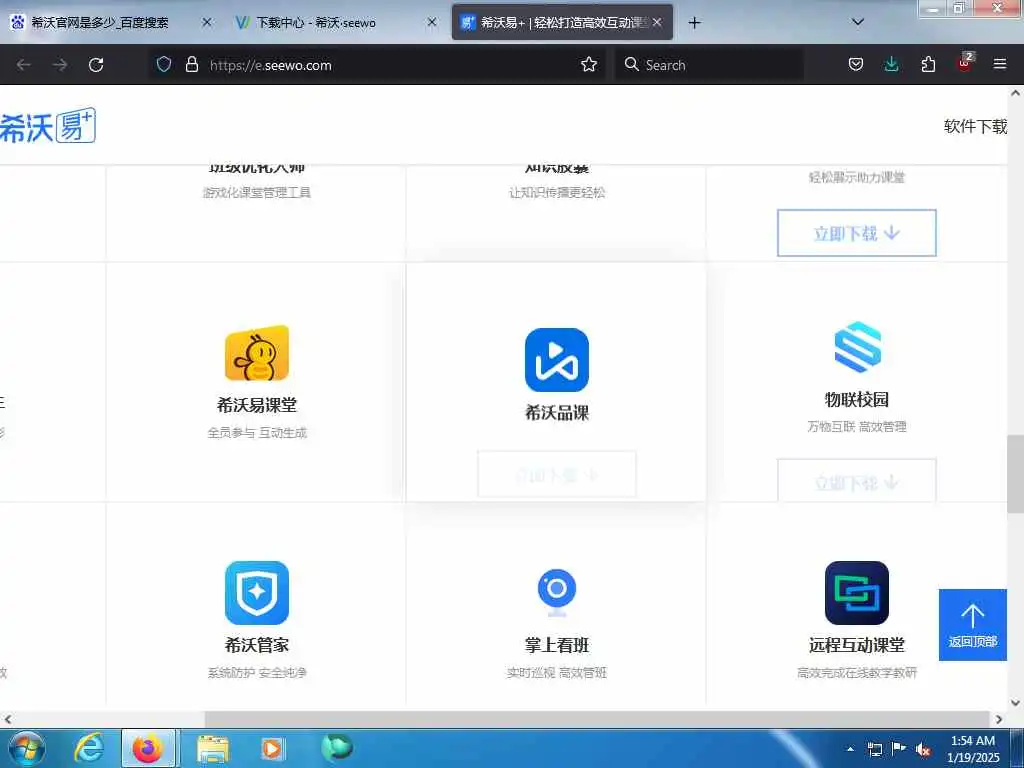
Task: Reload the current page
Action: [96, 65]
